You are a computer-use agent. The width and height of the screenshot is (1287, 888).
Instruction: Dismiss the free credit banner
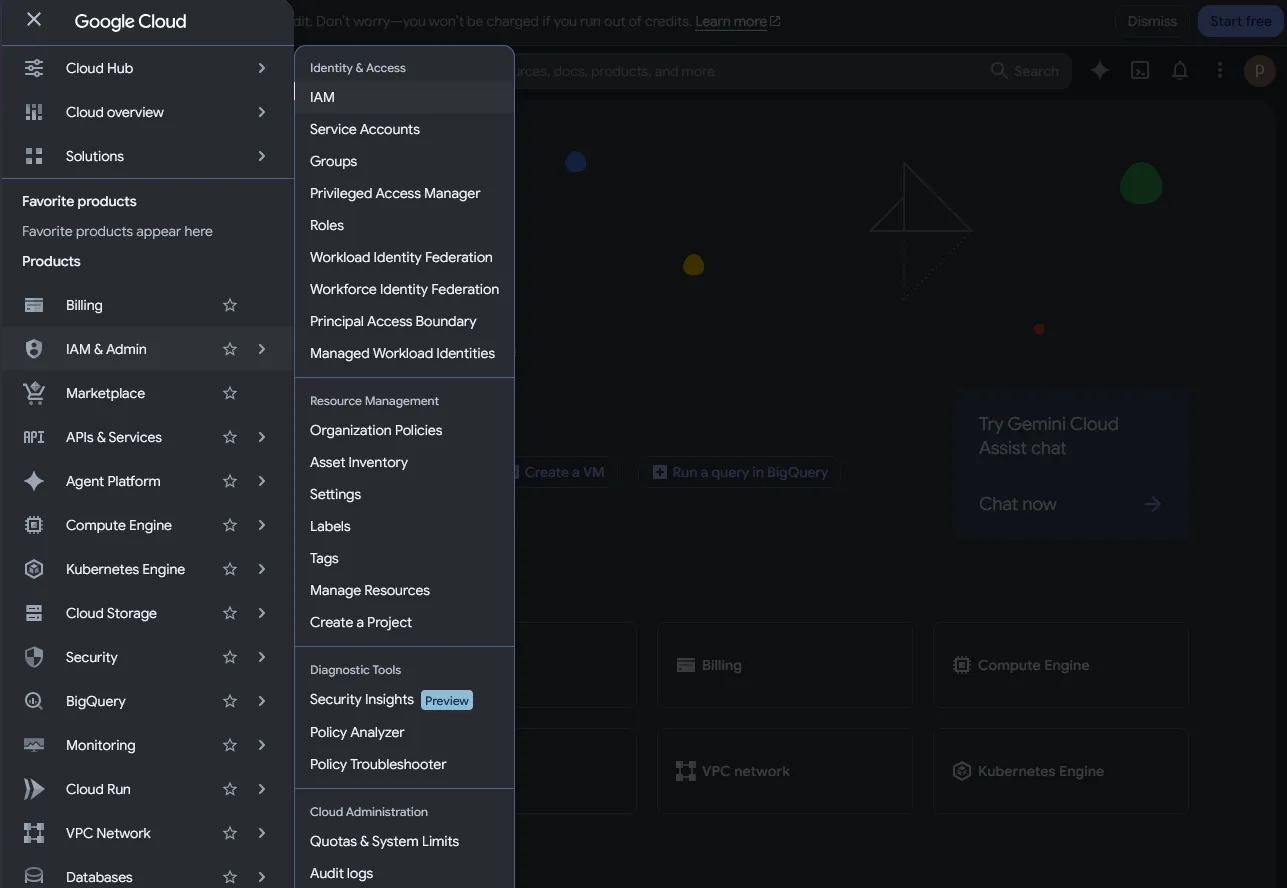[1152, 21]
